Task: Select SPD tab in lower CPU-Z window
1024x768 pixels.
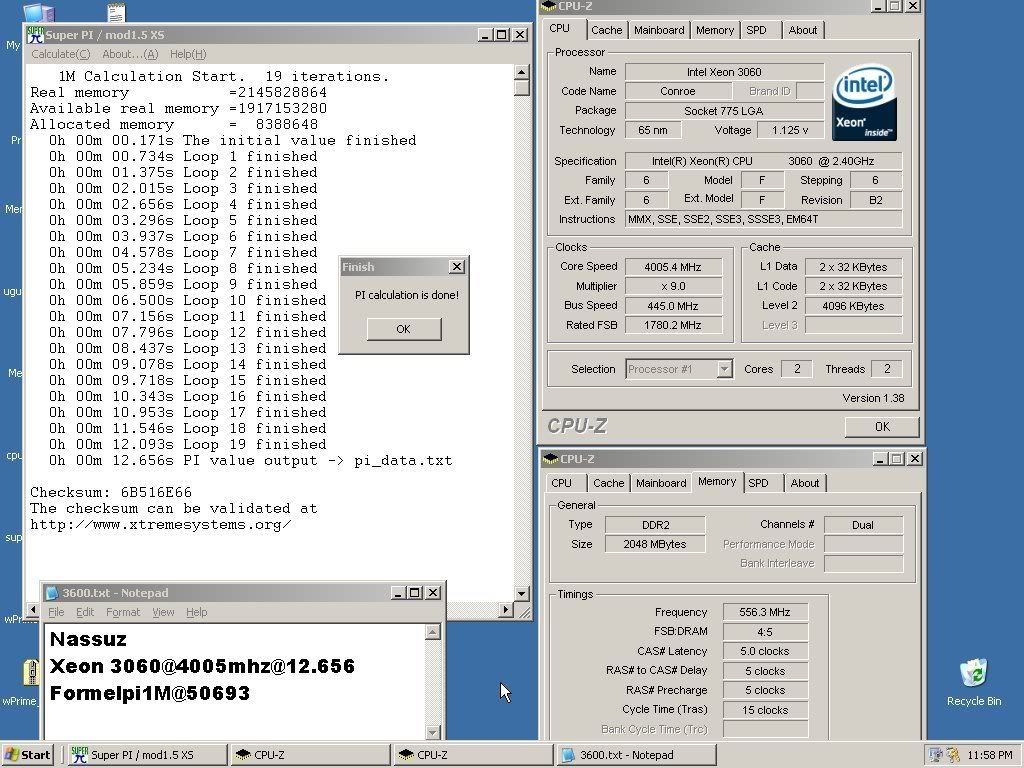Action: point(758,483)
